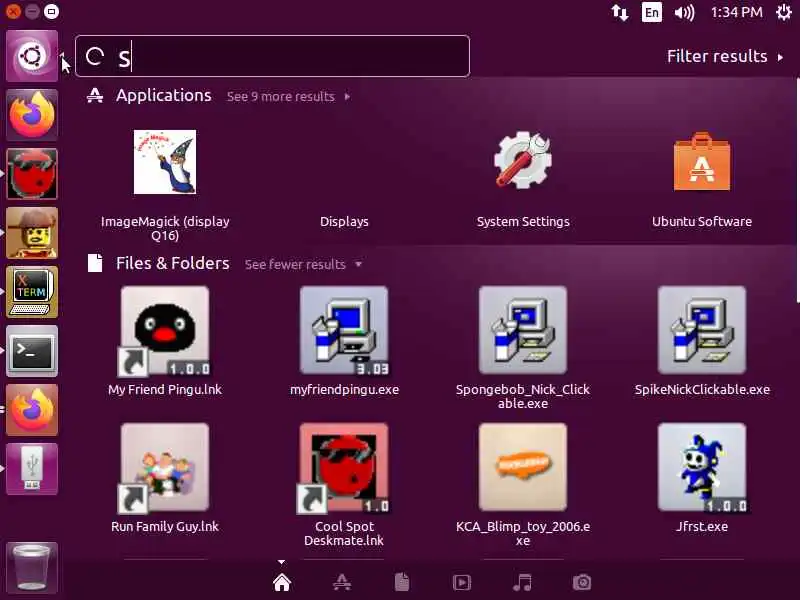Launch the first Firefox icon in launcher
800x600 pixels.
pyautogui.click(x=32, y=115)
